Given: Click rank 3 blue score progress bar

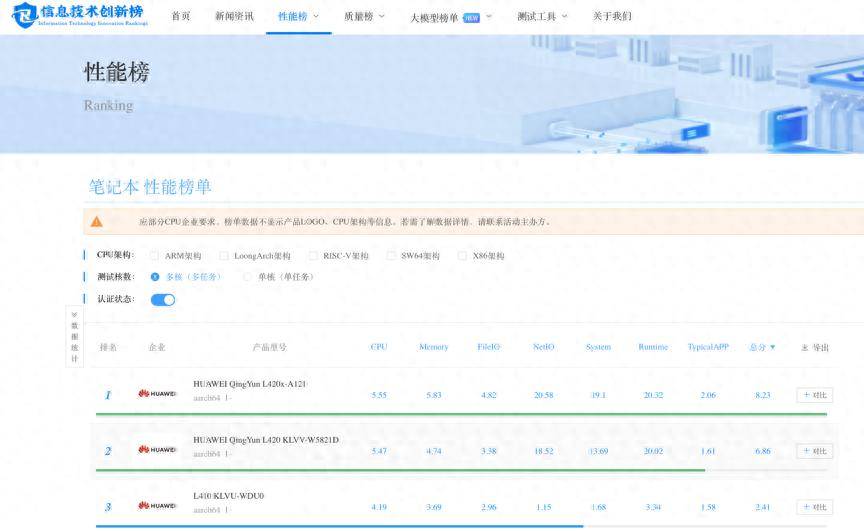Looking at the screenshot, I should point(339,527).
